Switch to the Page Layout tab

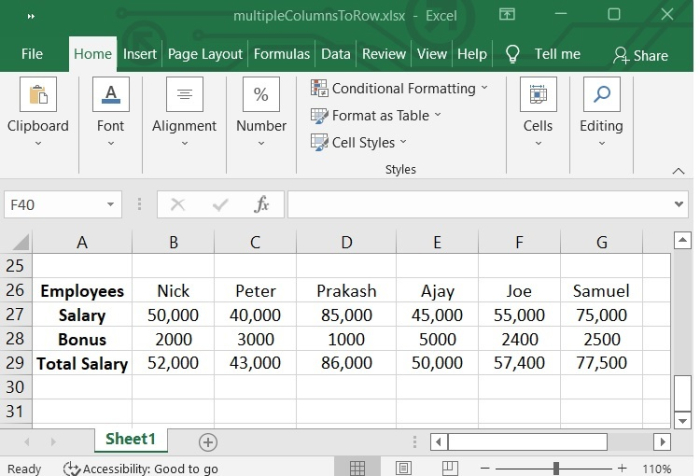[x=205, y=54]
